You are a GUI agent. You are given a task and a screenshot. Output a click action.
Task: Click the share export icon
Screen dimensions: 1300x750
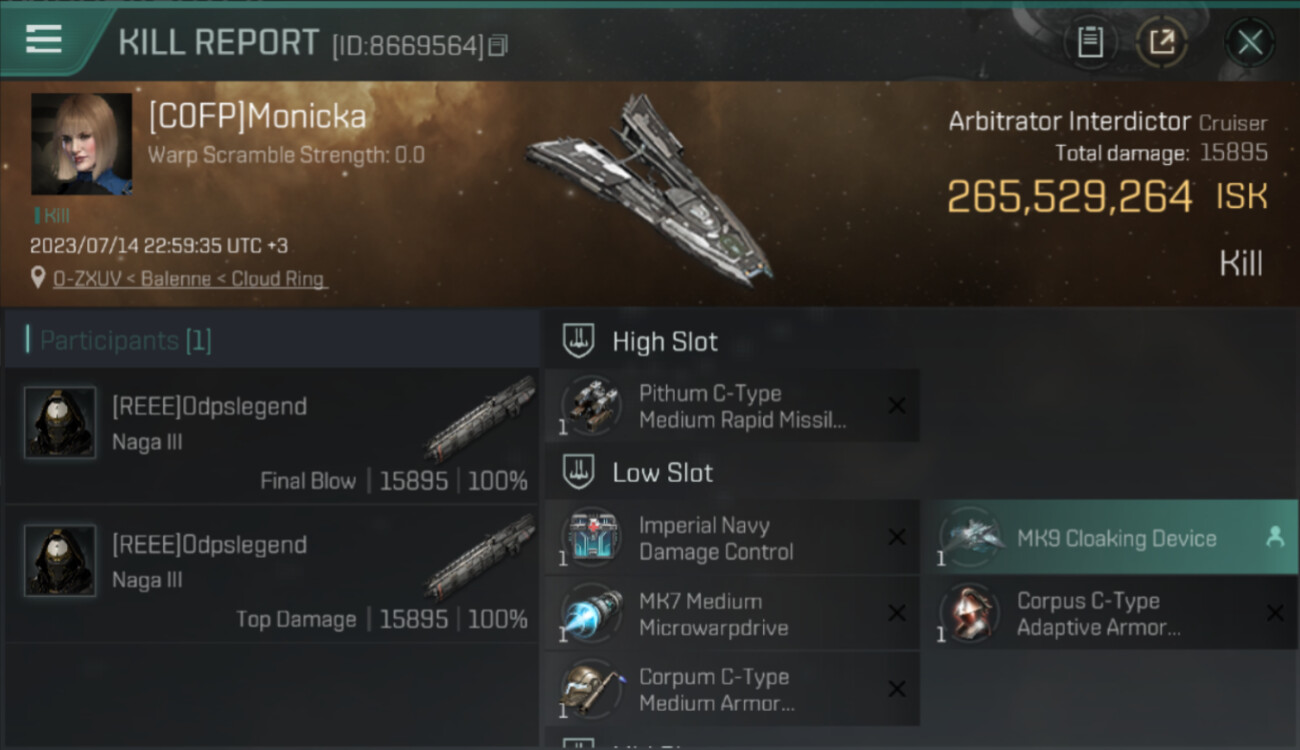1162,42
